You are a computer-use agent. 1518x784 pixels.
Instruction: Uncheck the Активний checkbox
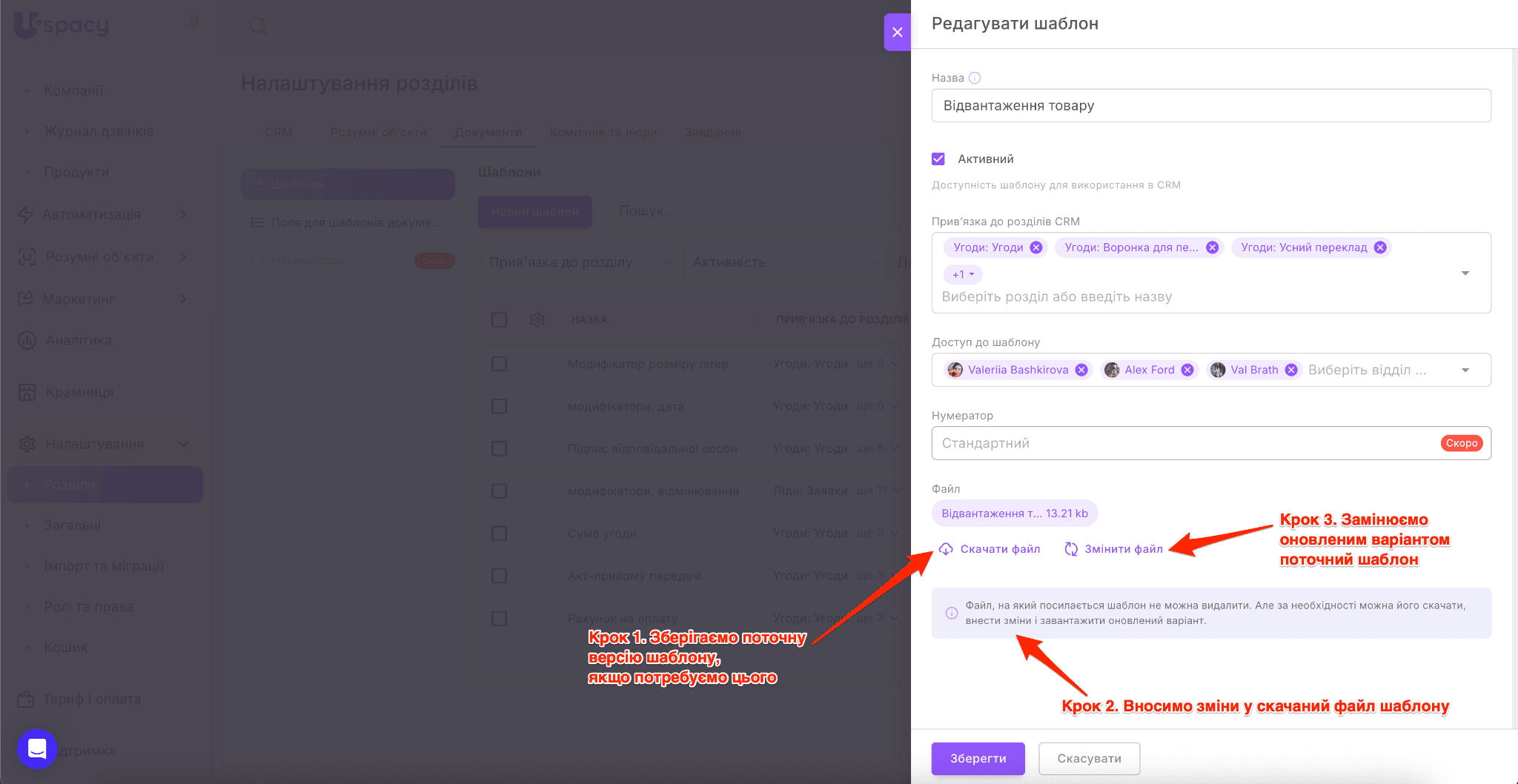[938, 159]
